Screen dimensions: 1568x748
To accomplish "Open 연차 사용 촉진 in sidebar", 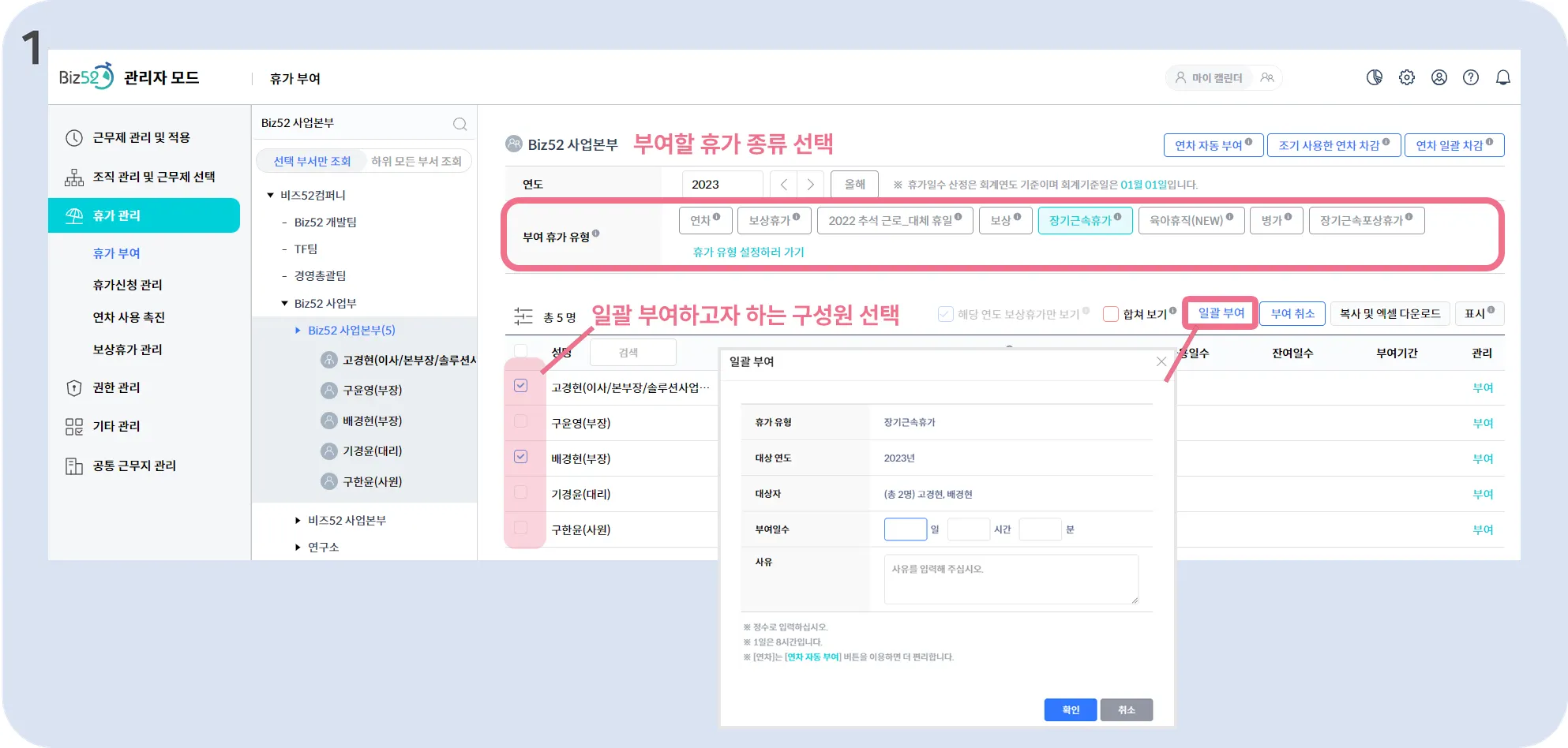I will pyautogui.click(x=129, y=317).
